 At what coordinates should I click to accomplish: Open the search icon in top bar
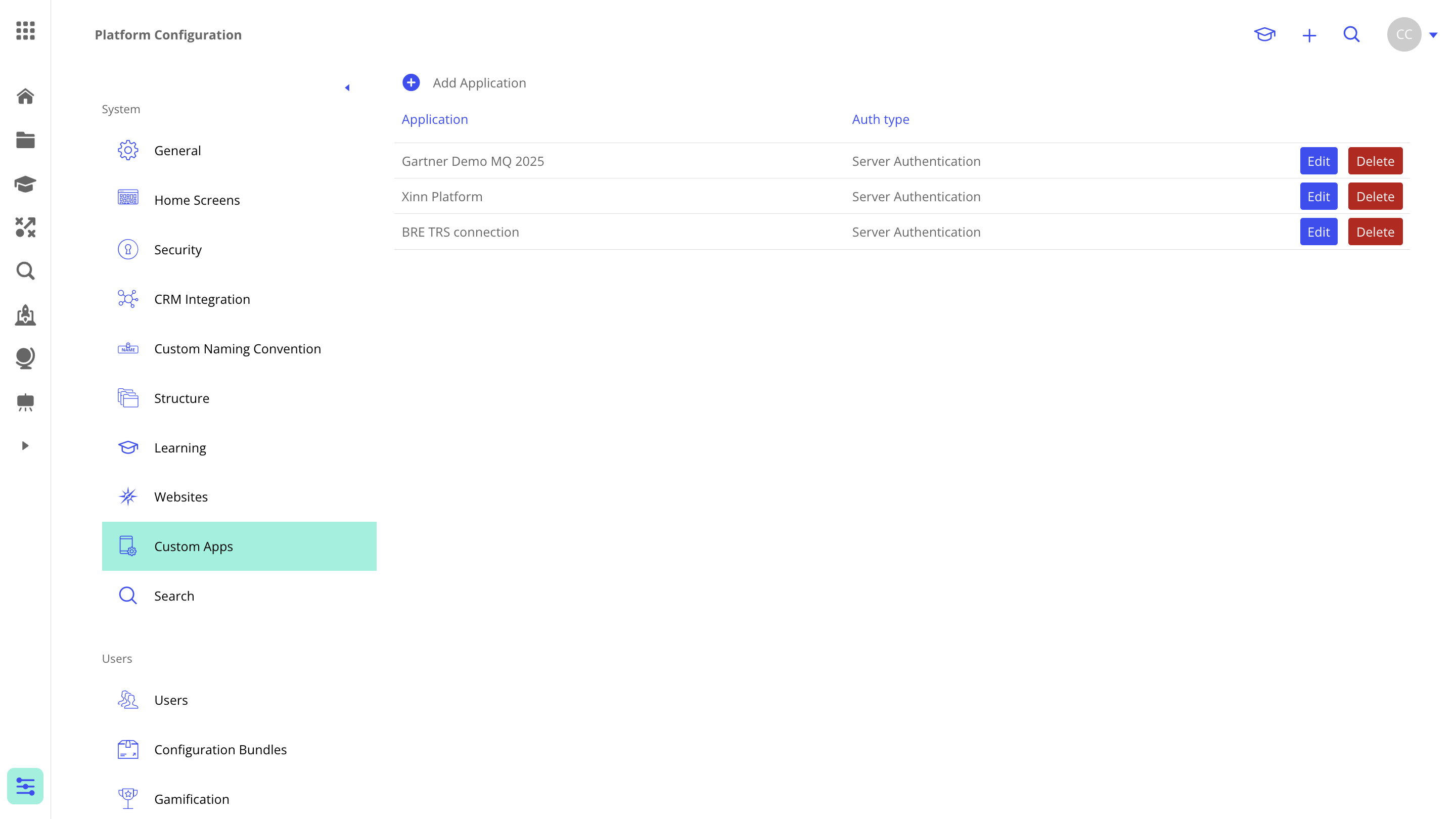point(1351,34)
